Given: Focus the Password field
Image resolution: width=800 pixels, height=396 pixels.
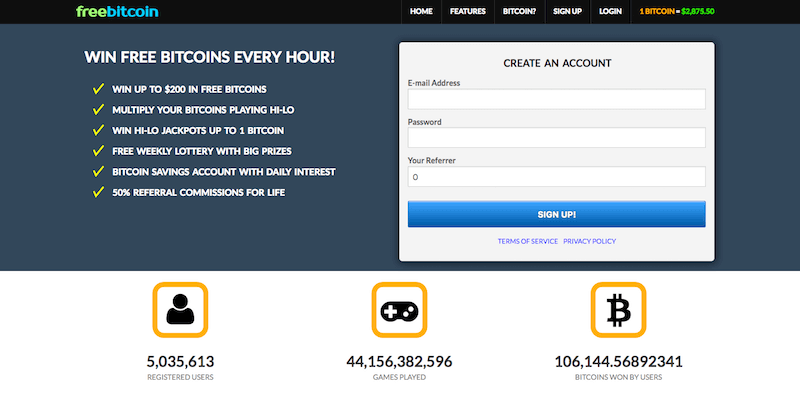Looking at the screenshot, I should 557,138.
